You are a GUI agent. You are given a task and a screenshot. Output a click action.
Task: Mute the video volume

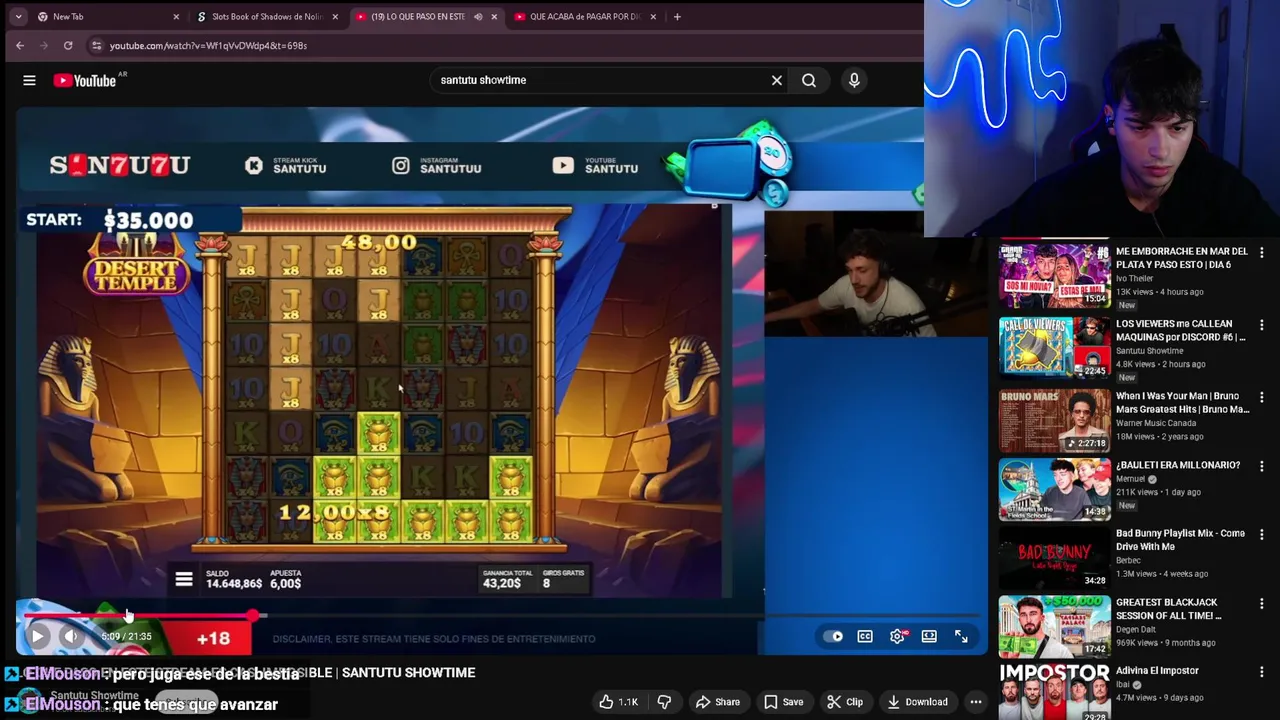(x=70, y=636)
